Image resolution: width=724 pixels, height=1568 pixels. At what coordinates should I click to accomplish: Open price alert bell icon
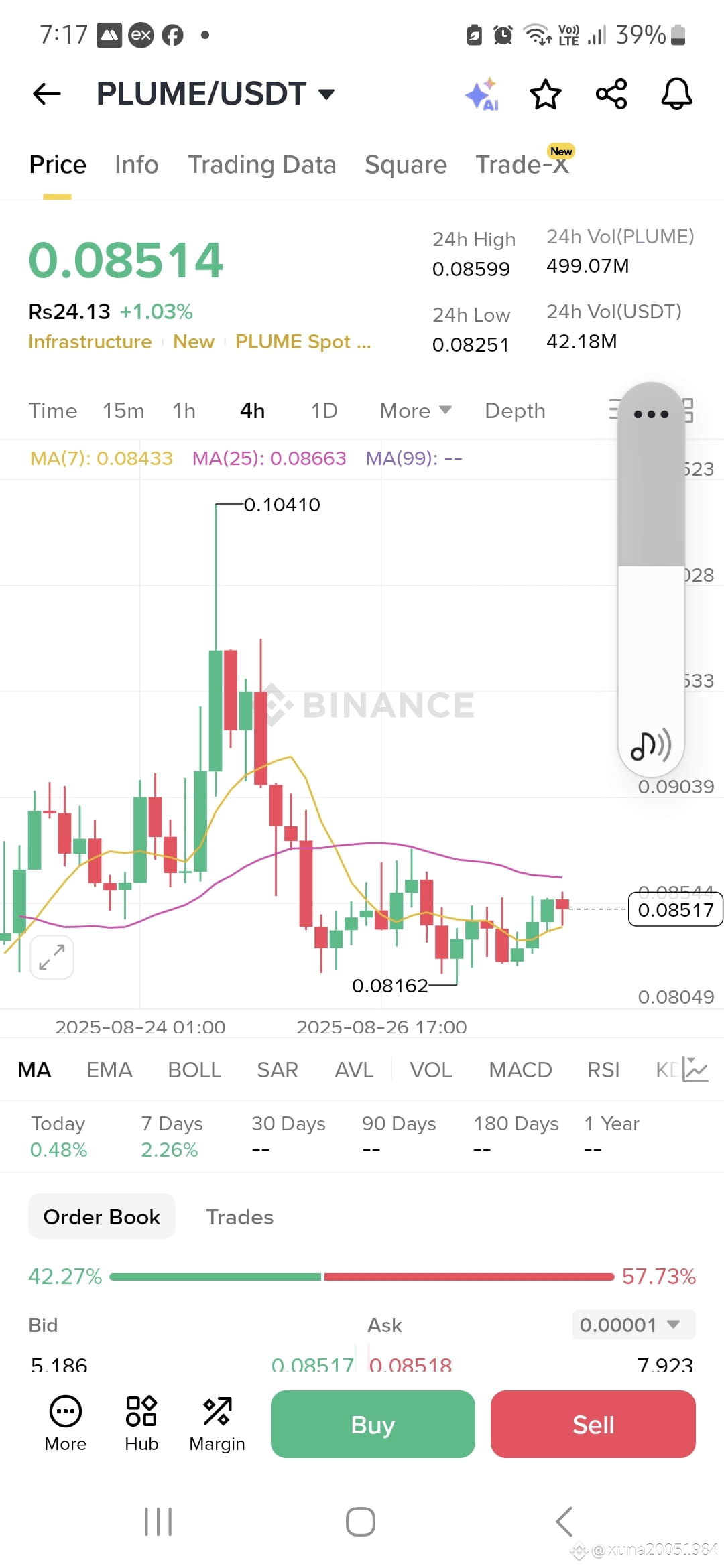pos(676,94)
